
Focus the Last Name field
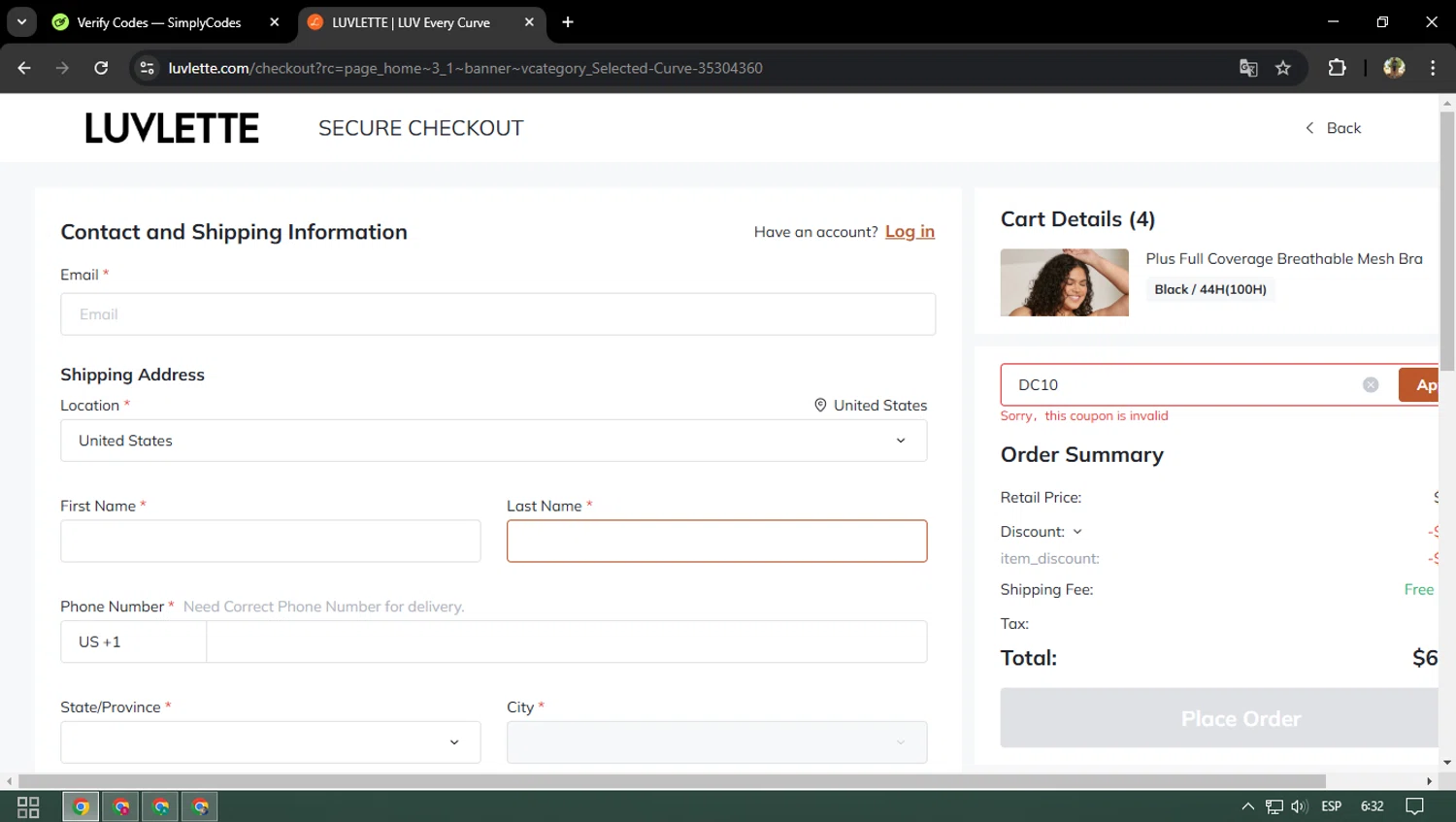point(716,541)
